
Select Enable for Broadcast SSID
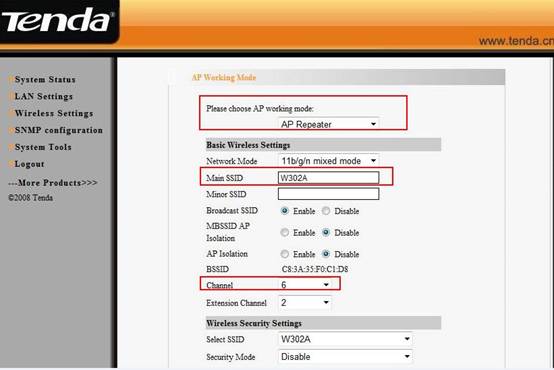(x=284, y=211)
